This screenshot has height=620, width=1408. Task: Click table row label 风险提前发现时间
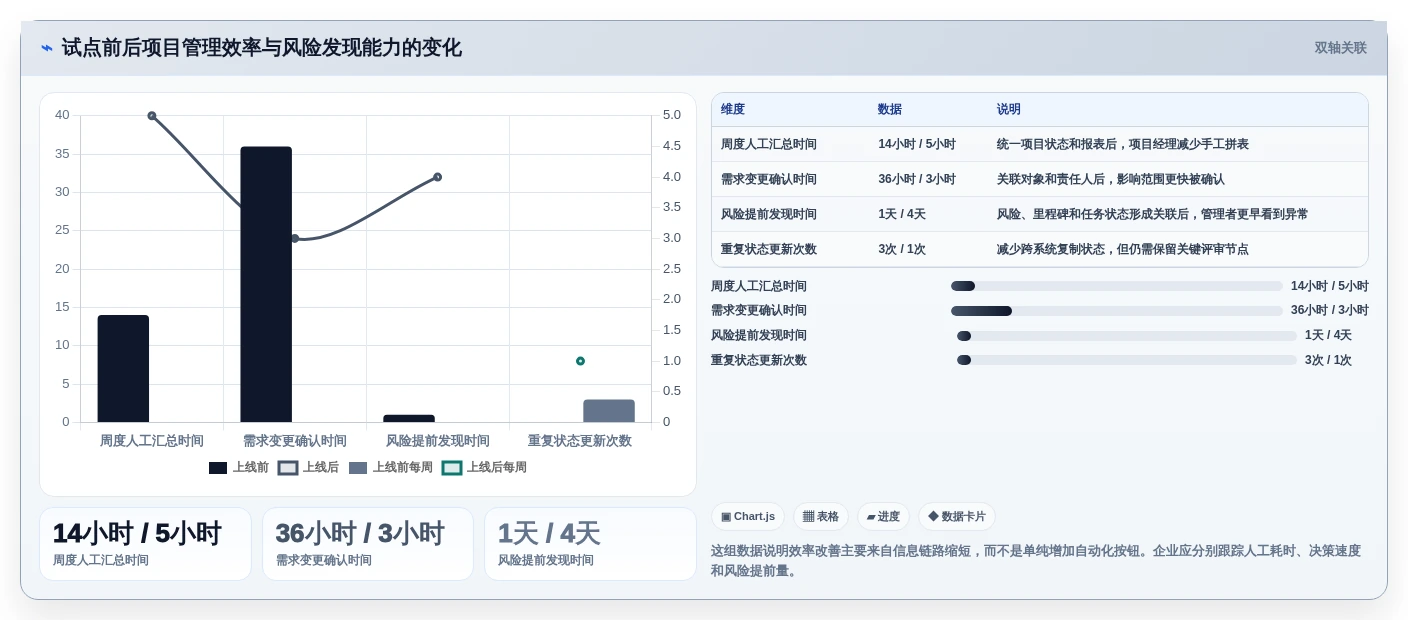coord(769,214)
